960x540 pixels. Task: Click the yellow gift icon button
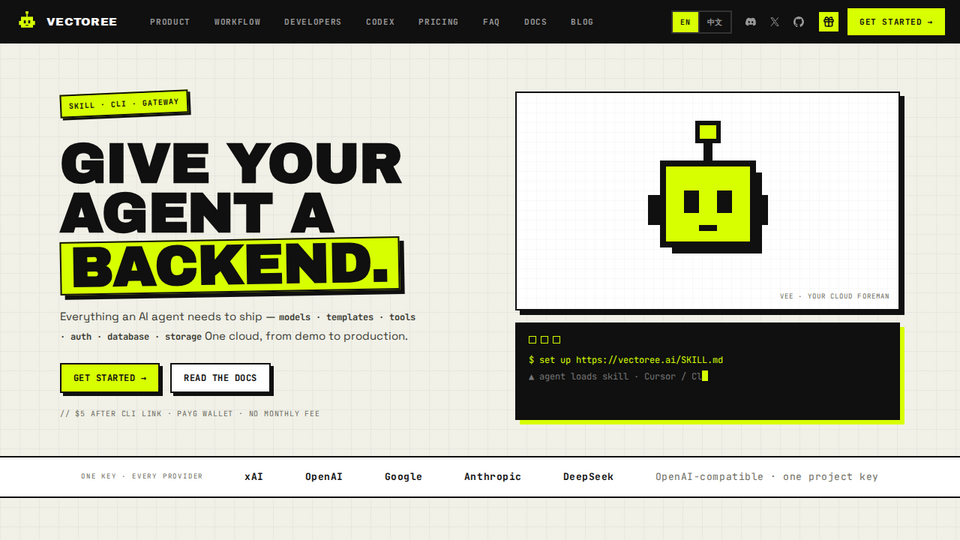coord(828,21)
